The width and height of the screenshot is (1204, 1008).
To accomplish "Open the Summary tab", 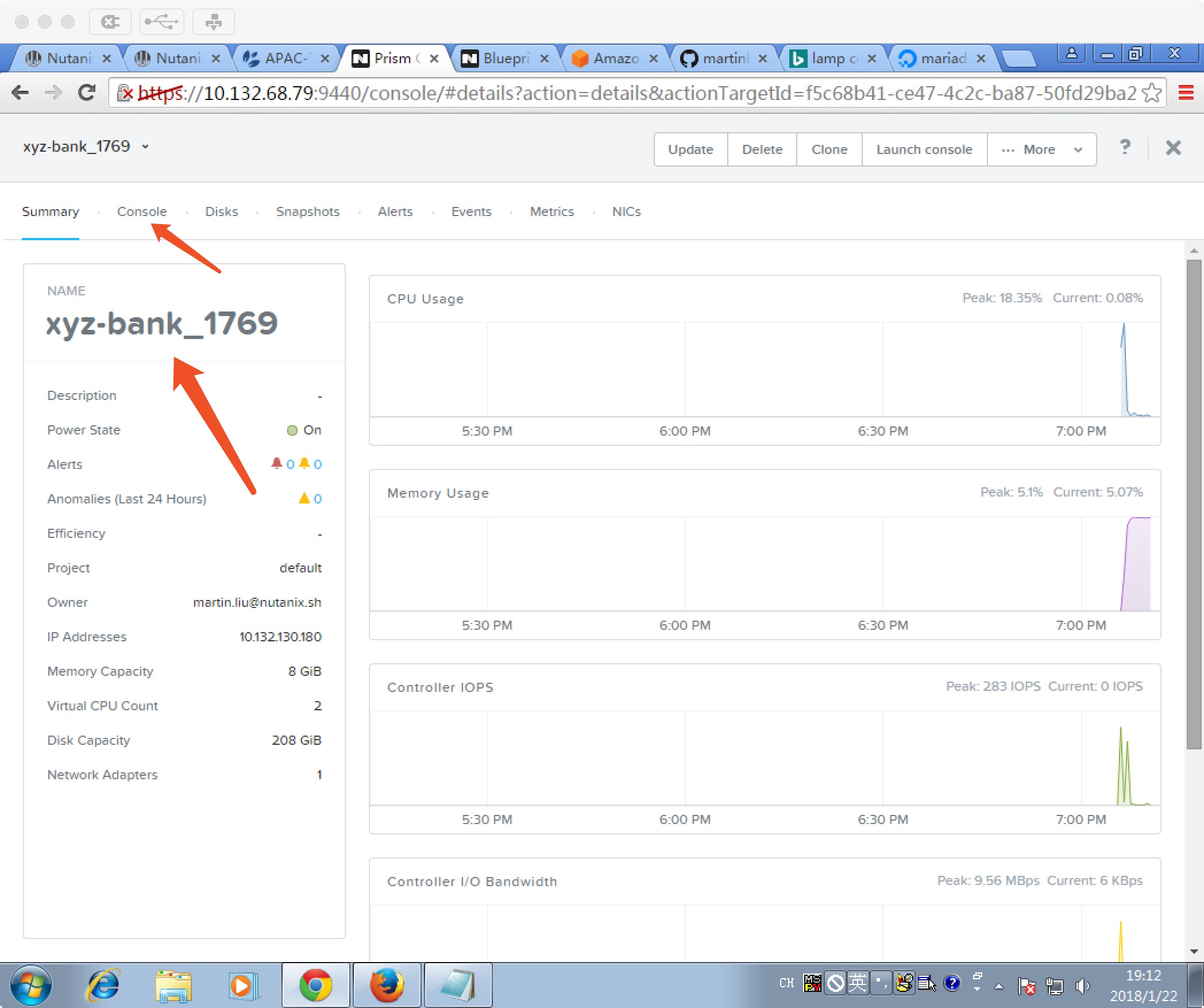I will (51, 211).
